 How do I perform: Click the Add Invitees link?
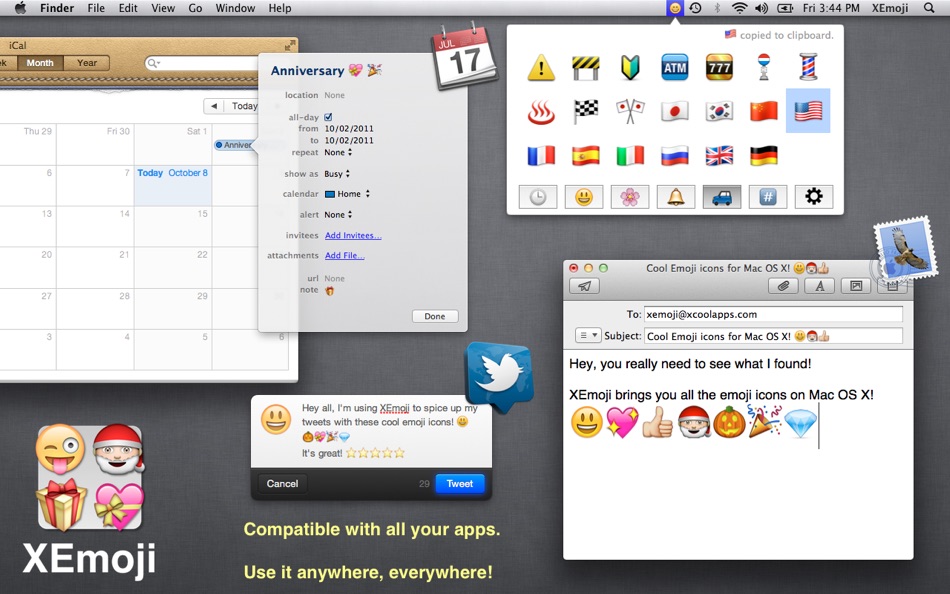pos(353,235)
